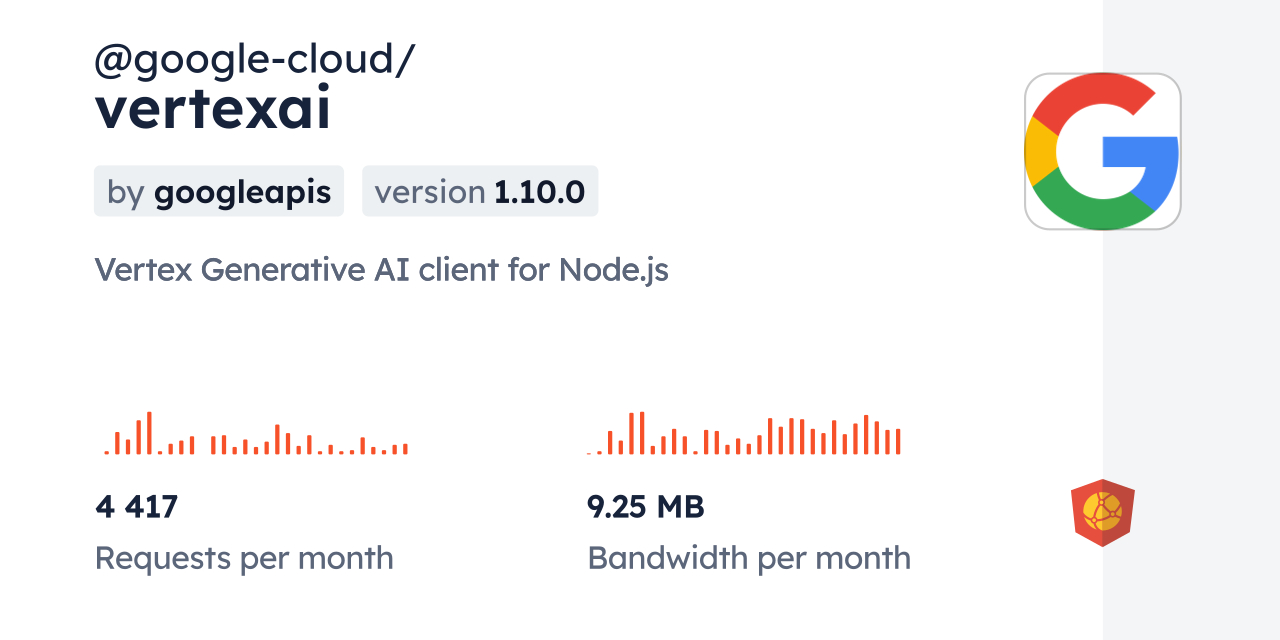Screen dimensions: 1280x640
Task: Click the requests per month sparkline chart
Action: click(x=256, y=434)
